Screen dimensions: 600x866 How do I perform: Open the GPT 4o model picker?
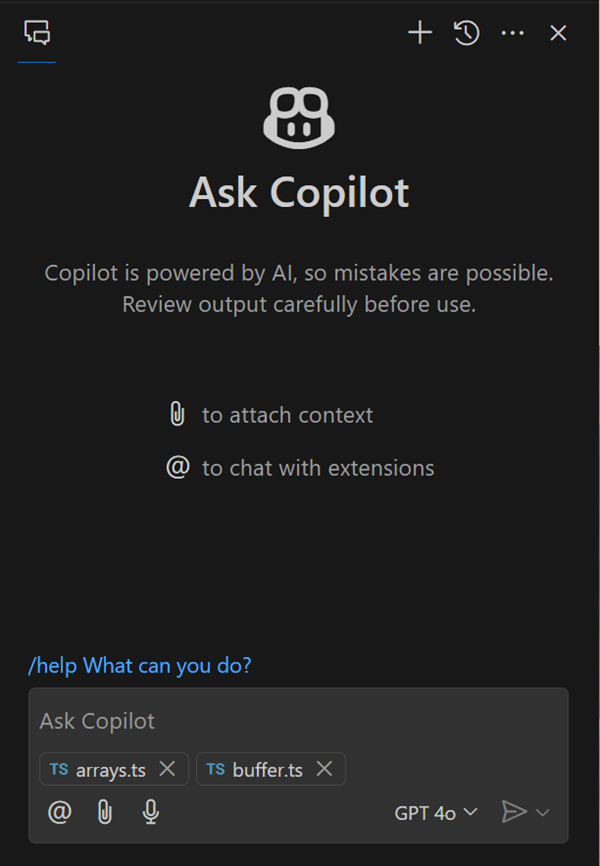(x=436, y=813)
